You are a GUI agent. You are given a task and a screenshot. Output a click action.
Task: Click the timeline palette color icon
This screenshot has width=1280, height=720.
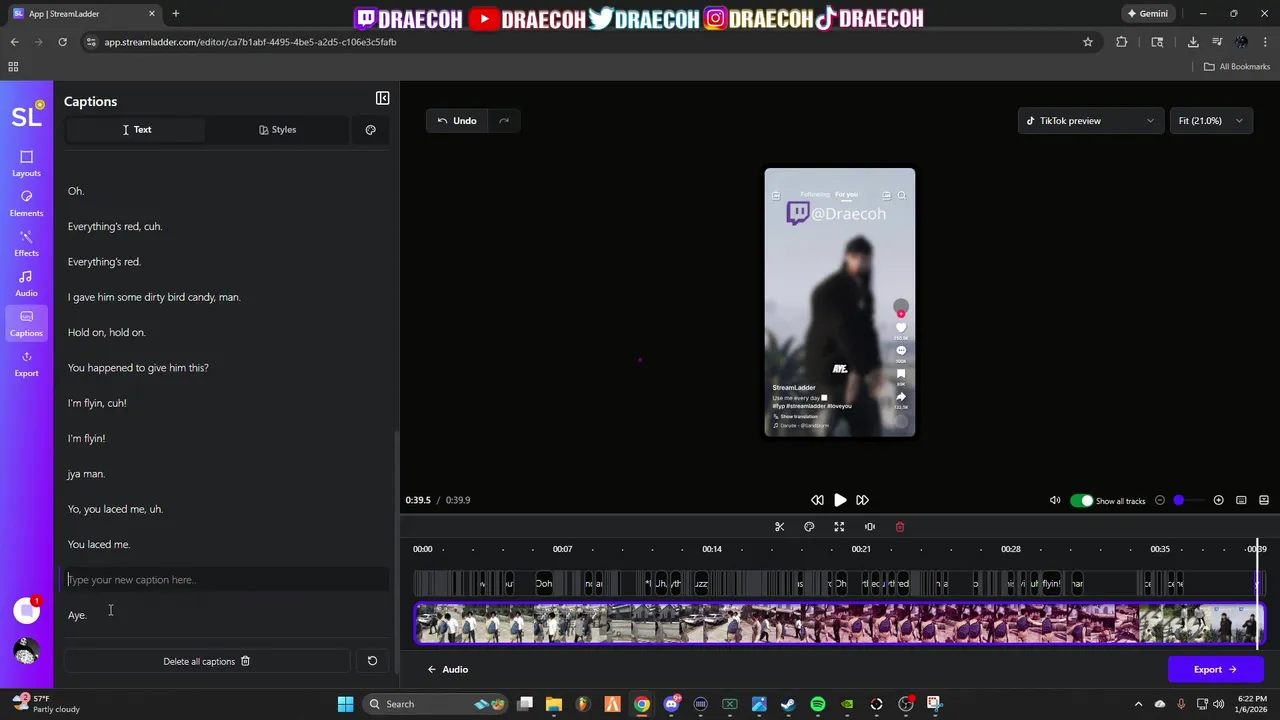click(x=809, y=527)
